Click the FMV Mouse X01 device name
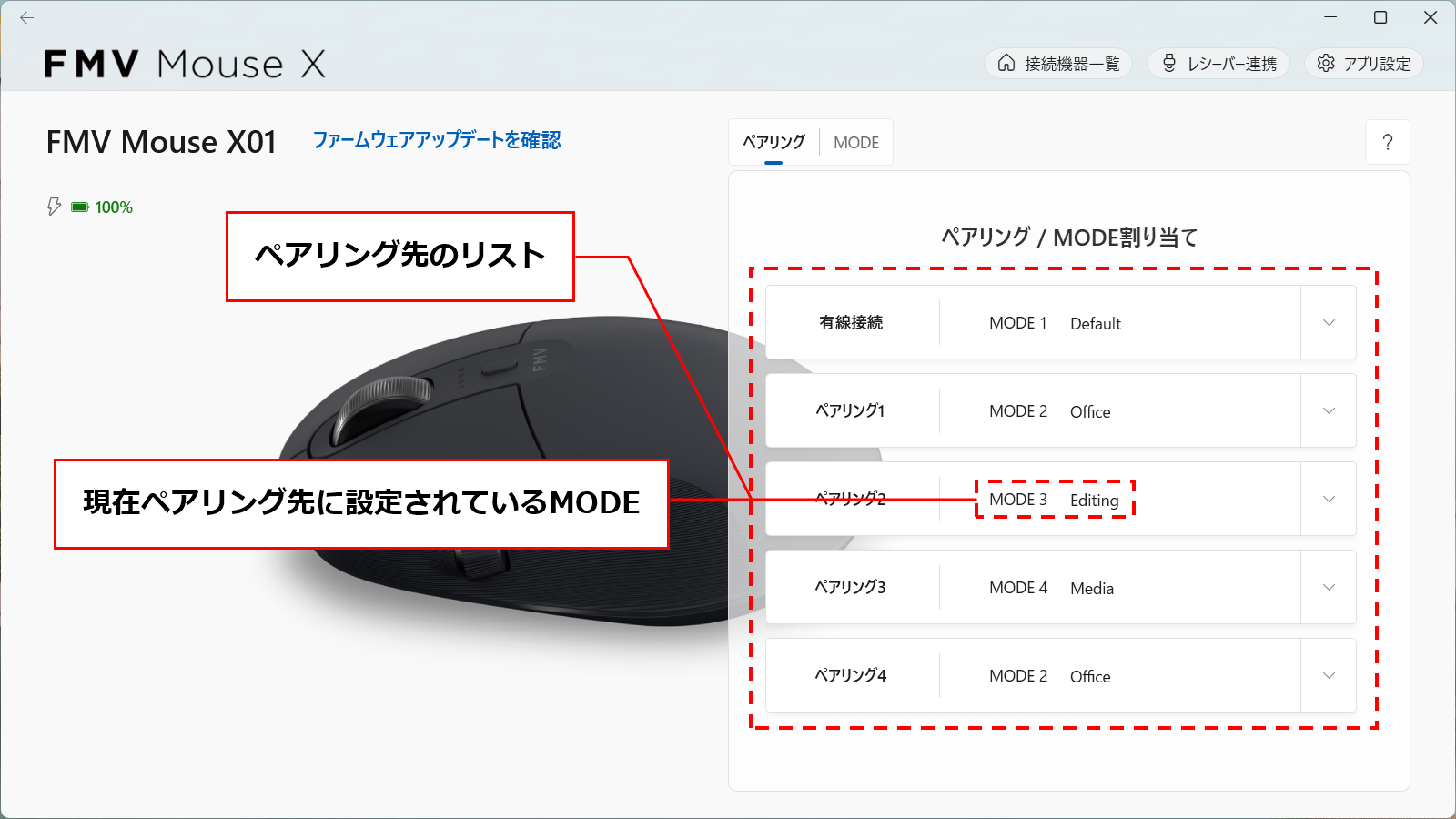1456x819 pixels. [x=161, y=142]
